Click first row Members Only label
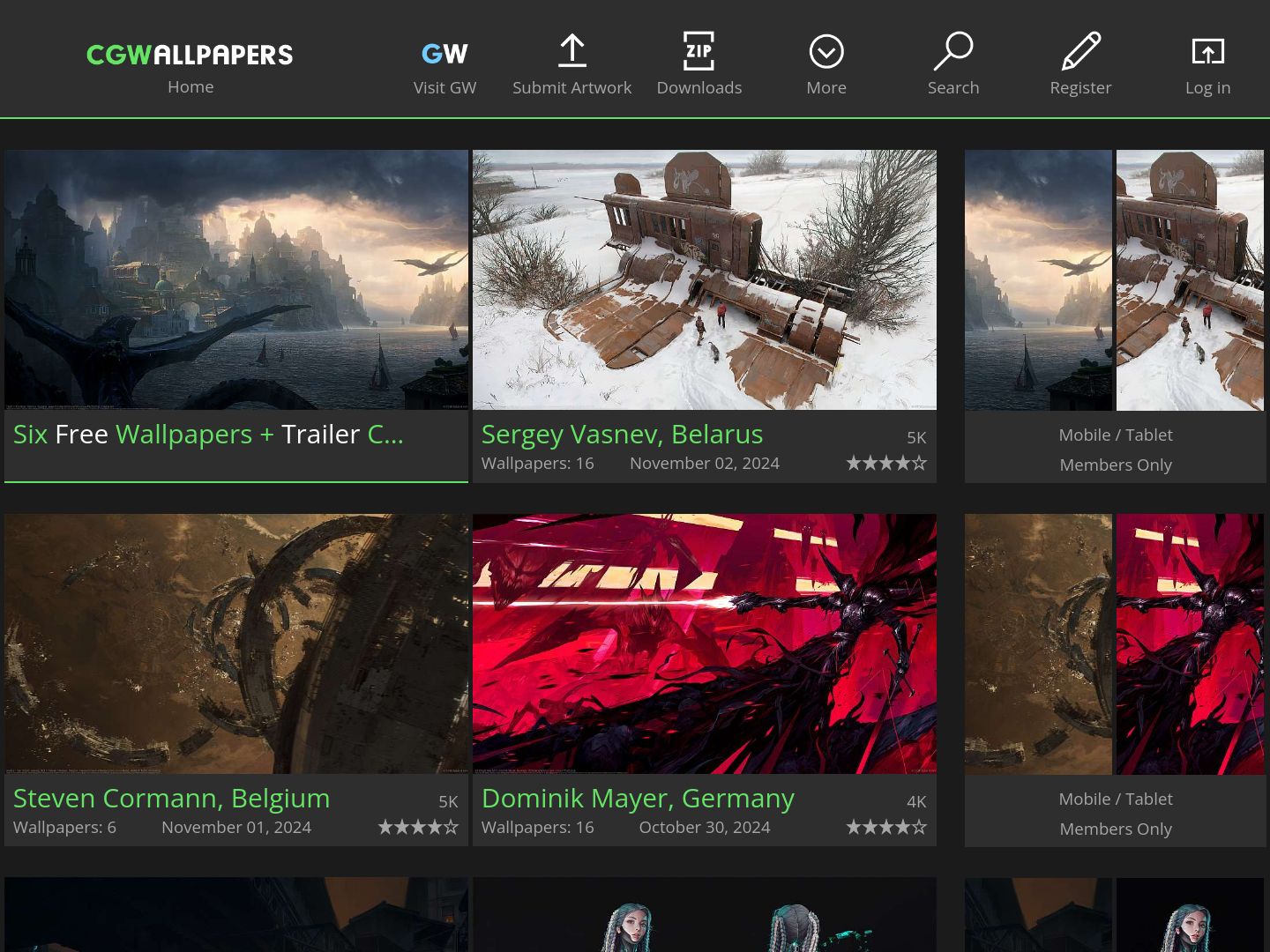Image resolution: width=1270 pixels, height=952 pixels. tap(1116, 465)
